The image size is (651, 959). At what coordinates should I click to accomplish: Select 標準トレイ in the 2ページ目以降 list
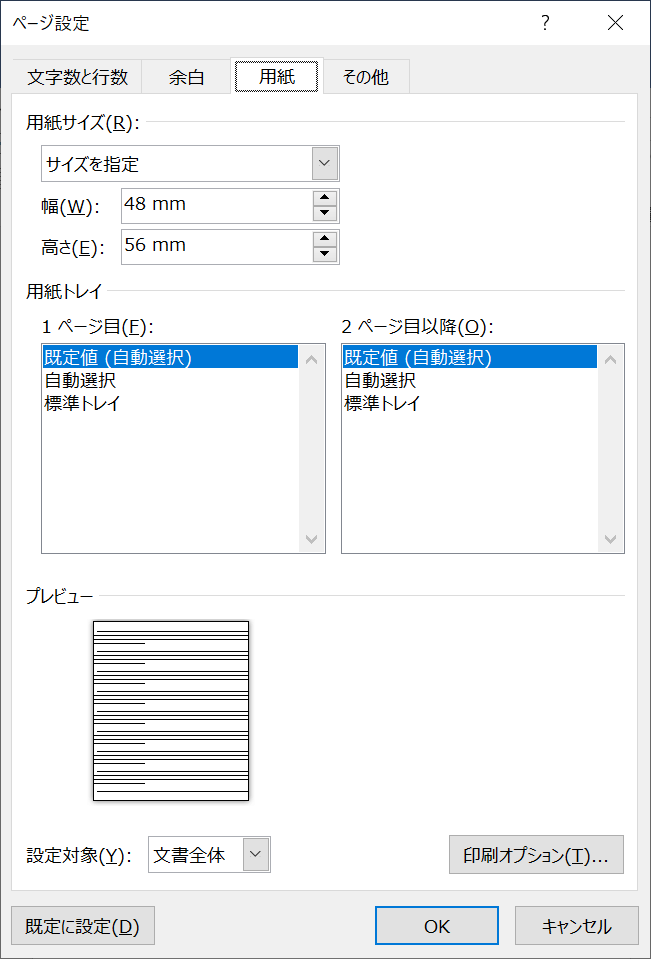[x=469, y=404]
